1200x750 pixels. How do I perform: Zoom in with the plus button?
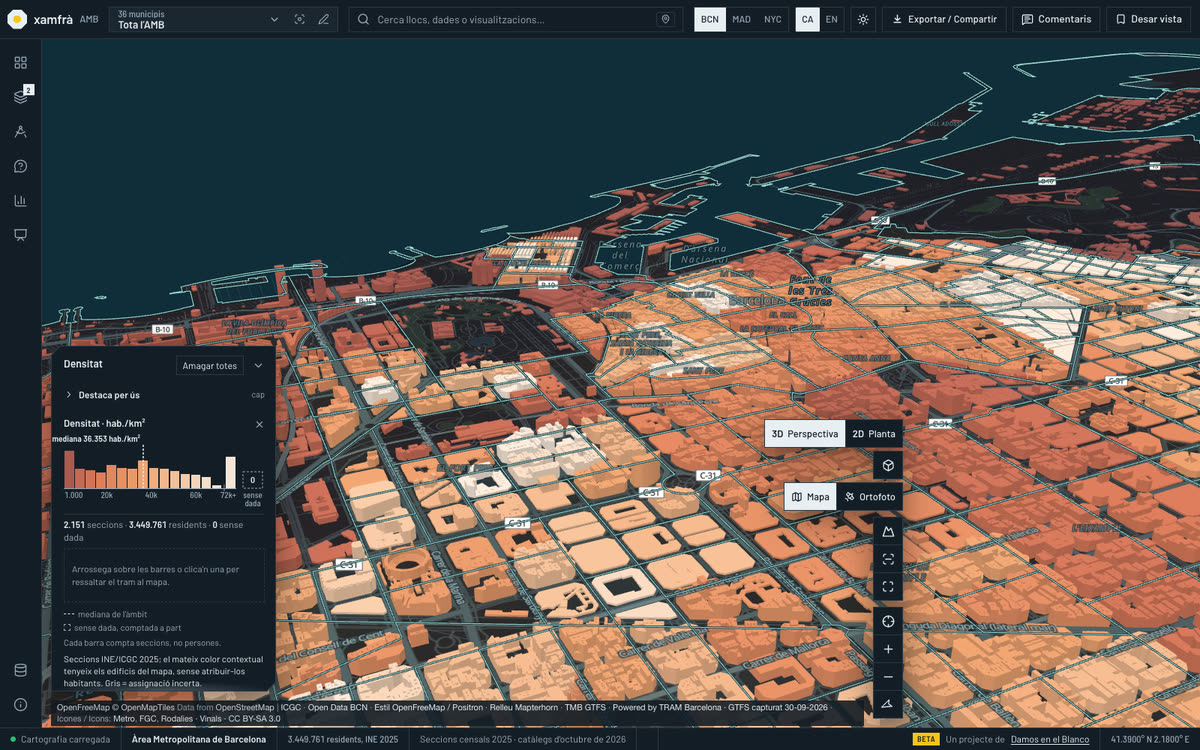(887, 649)
